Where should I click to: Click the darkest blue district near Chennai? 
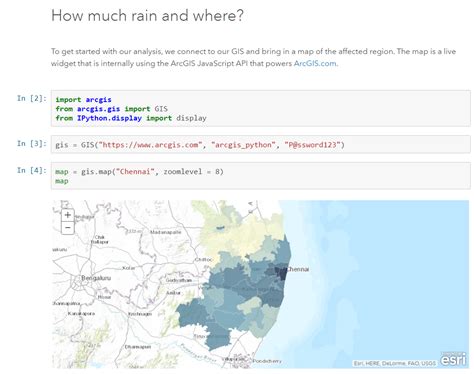(x=282, y=273)
